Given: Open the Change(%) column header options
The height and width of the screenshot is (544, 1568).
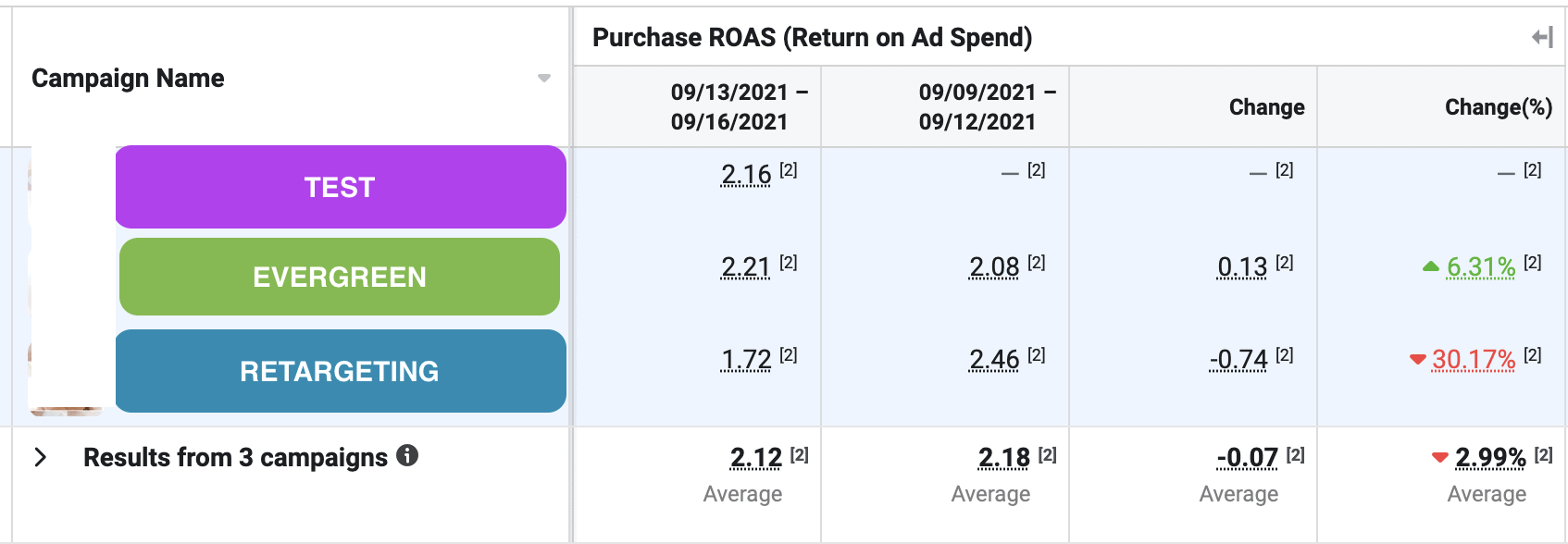Looking at the screenshot, I should click(x=1498, y=106).
